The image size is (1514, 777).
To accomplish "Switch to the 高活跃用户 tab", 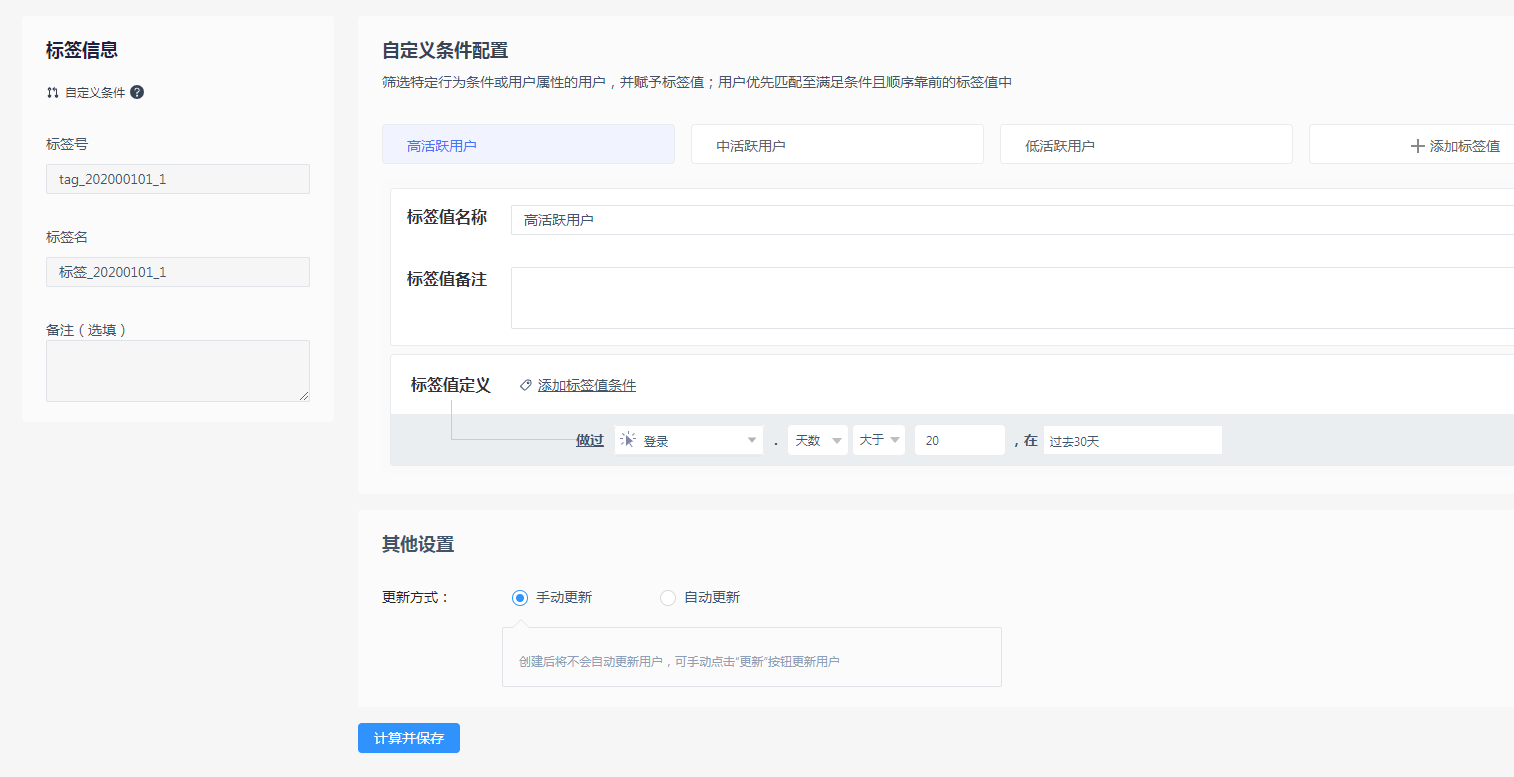I will click(x=528, y=145).
